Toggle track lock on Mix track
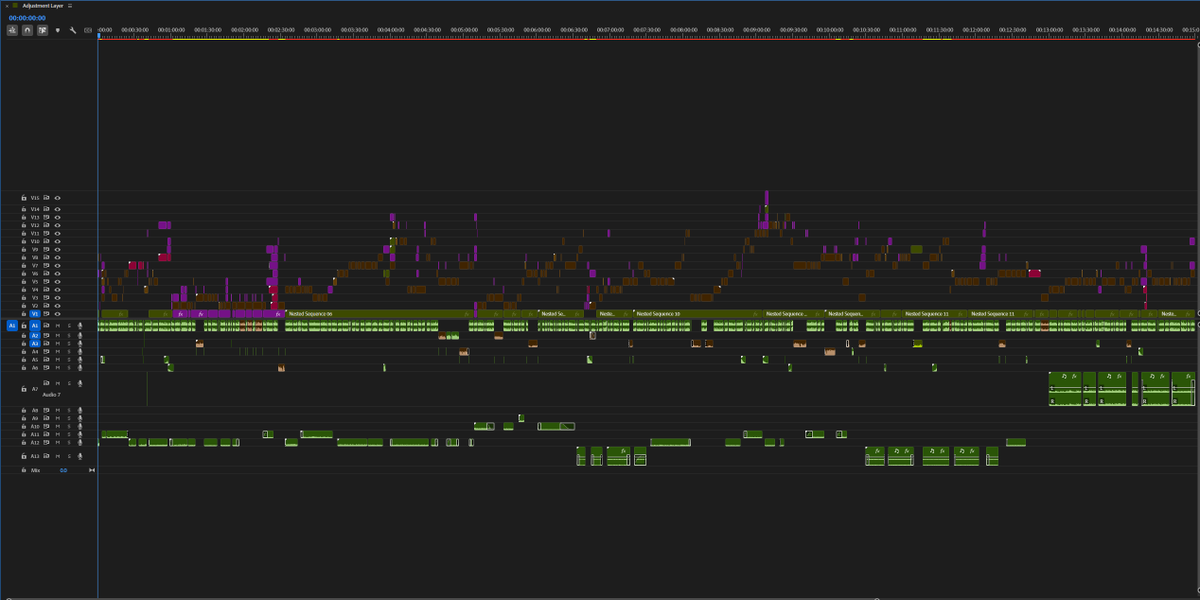Screen dimensions: 1200x600 click(24, 470)
